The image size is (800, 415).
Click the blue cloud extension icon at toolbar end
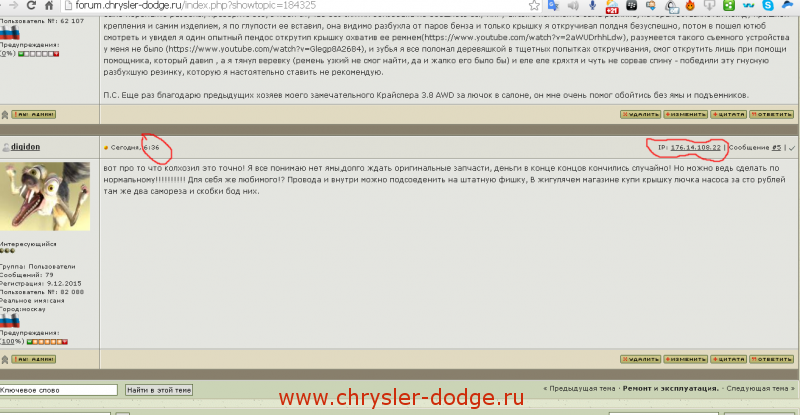(x=788, y=5)
